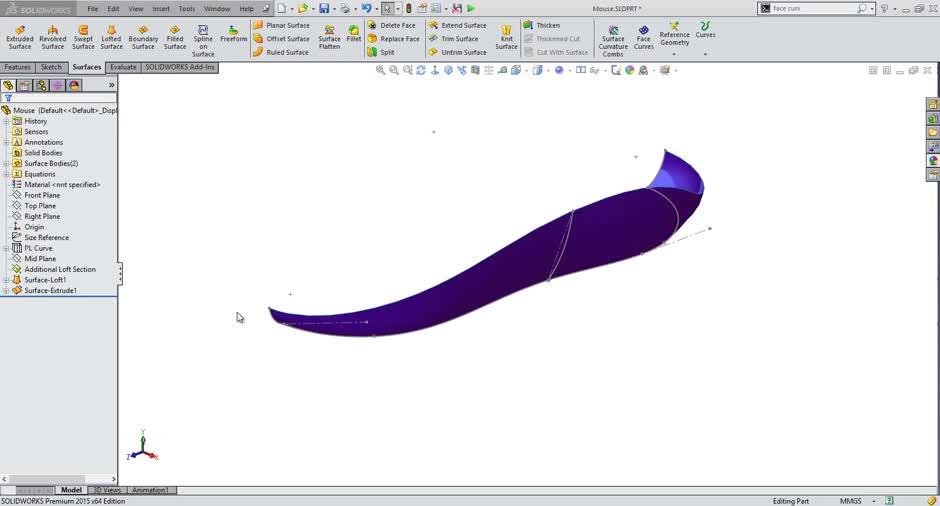Click the Surface Flatten tool

[x=329, y=37]
